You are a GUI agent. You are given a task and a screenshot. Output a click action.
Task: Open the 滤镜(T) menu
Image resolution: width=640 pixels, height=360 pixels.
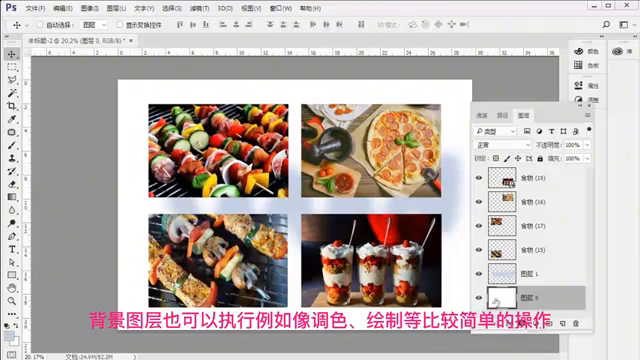click(x=199, y=9)
